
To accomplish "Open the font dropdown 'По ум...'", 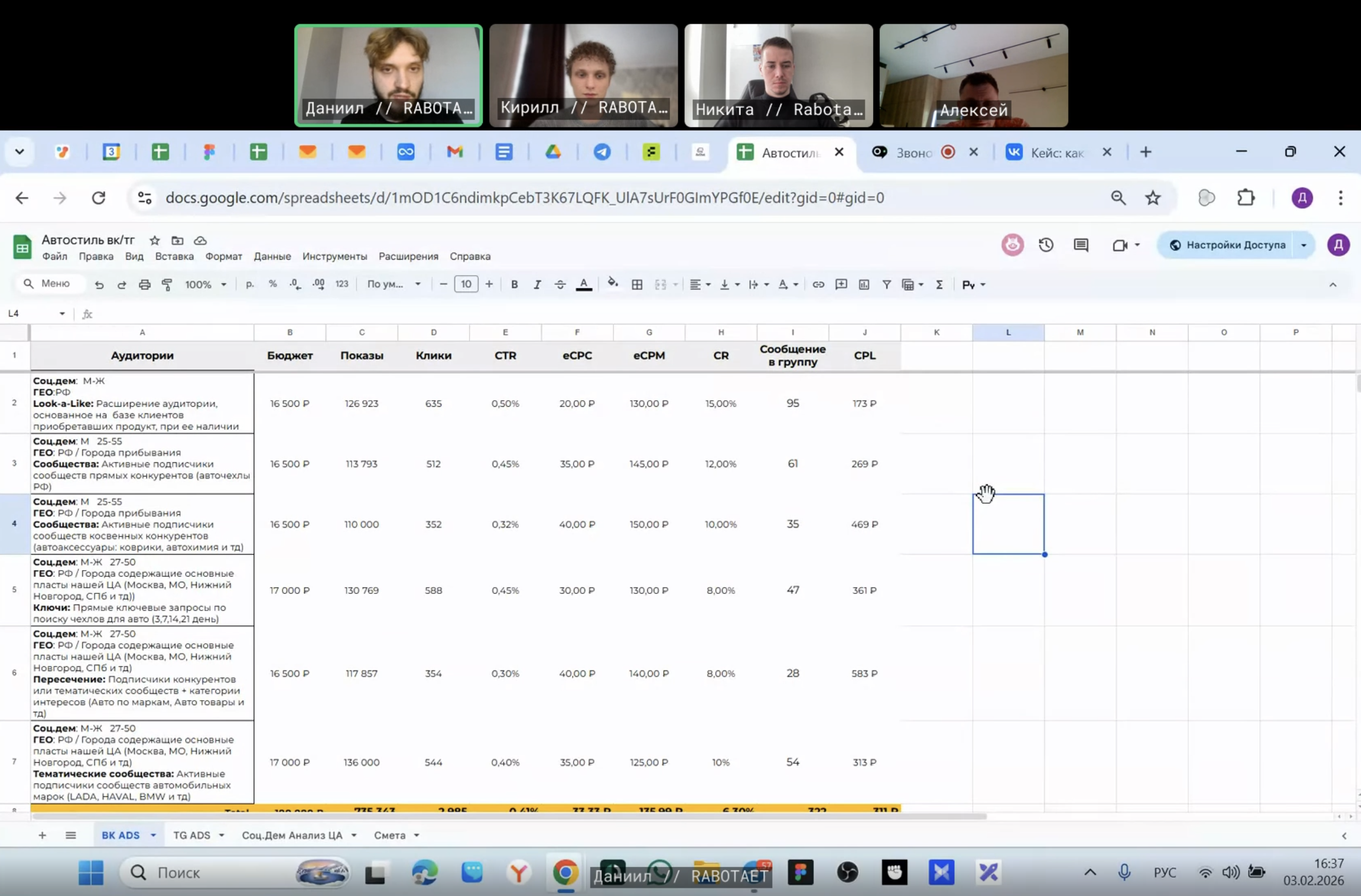I will (394, 284).
